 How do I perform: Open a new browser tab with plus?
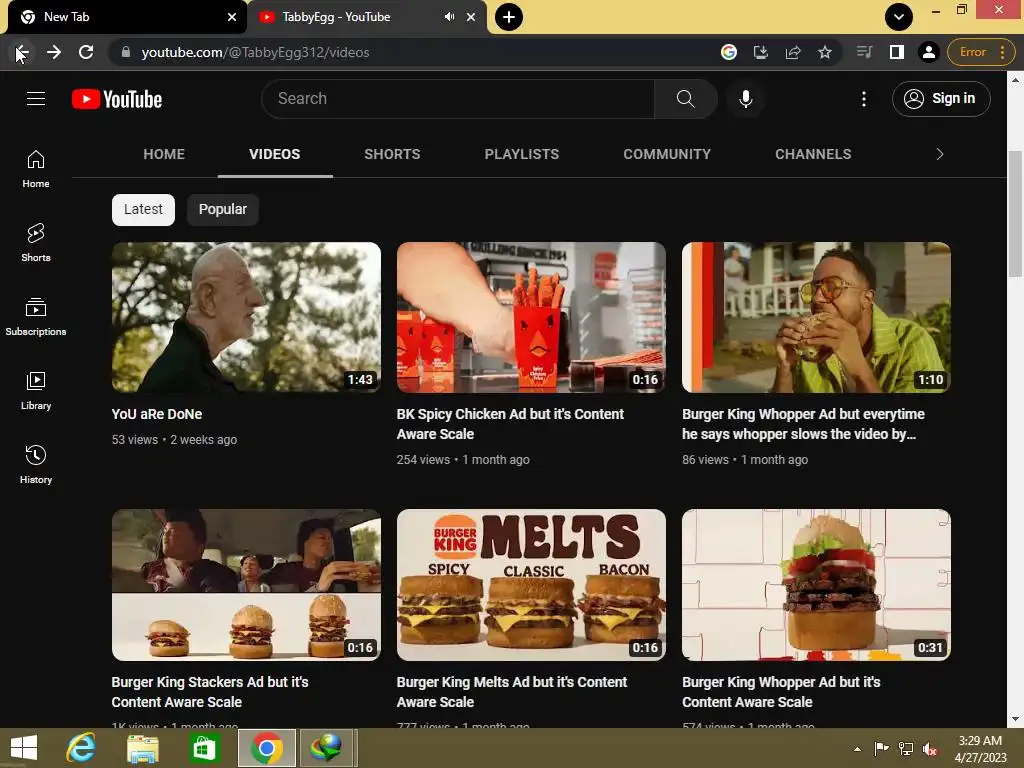pos(509,17)
